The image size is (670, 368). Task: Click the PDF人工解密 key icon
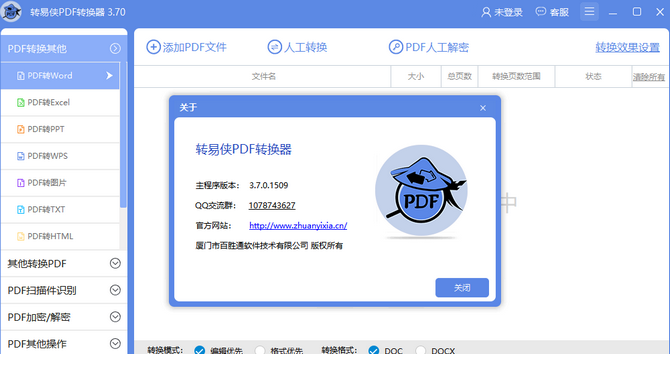pyautogui.click(x=396, y=47)
